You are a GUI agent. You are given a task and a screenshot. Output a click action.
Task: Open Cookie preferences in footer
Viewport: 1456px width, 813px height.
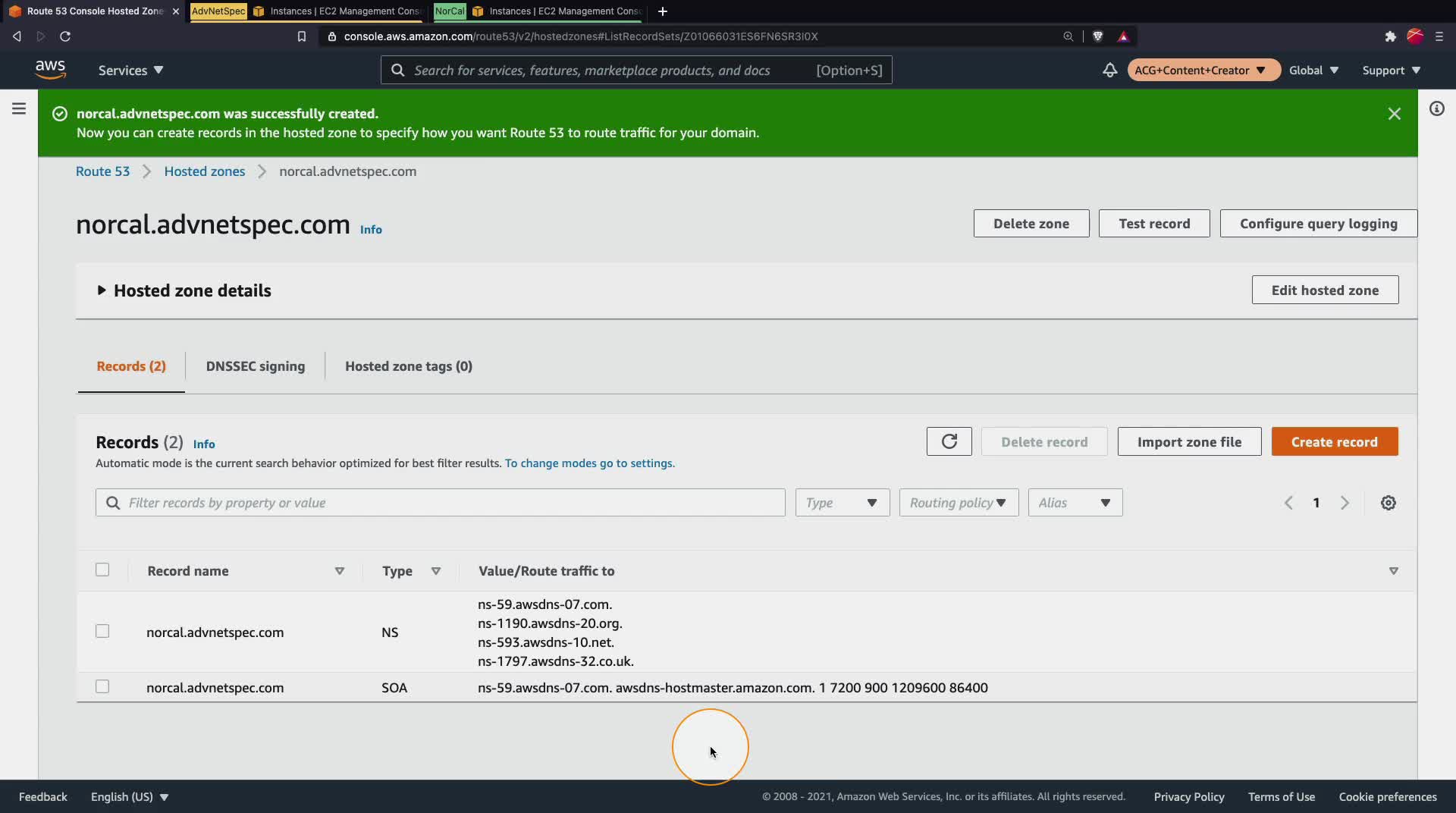(1388, 797)
